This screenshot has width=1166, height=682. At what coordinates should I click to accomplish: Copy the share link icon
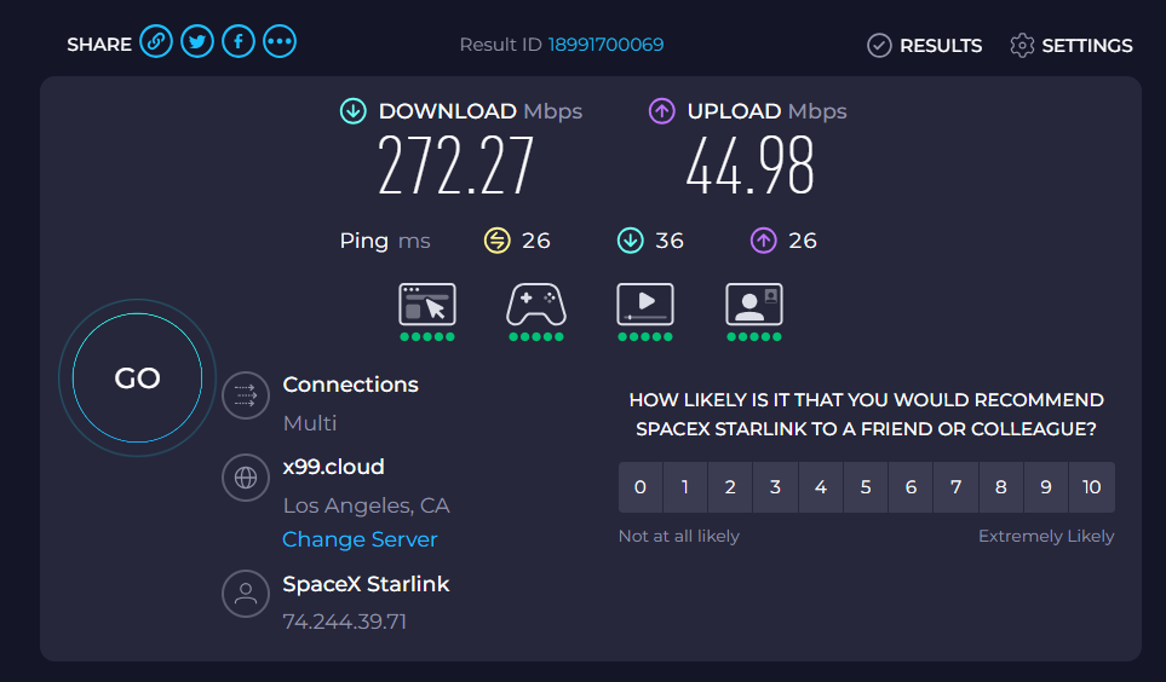pos(156,42)
